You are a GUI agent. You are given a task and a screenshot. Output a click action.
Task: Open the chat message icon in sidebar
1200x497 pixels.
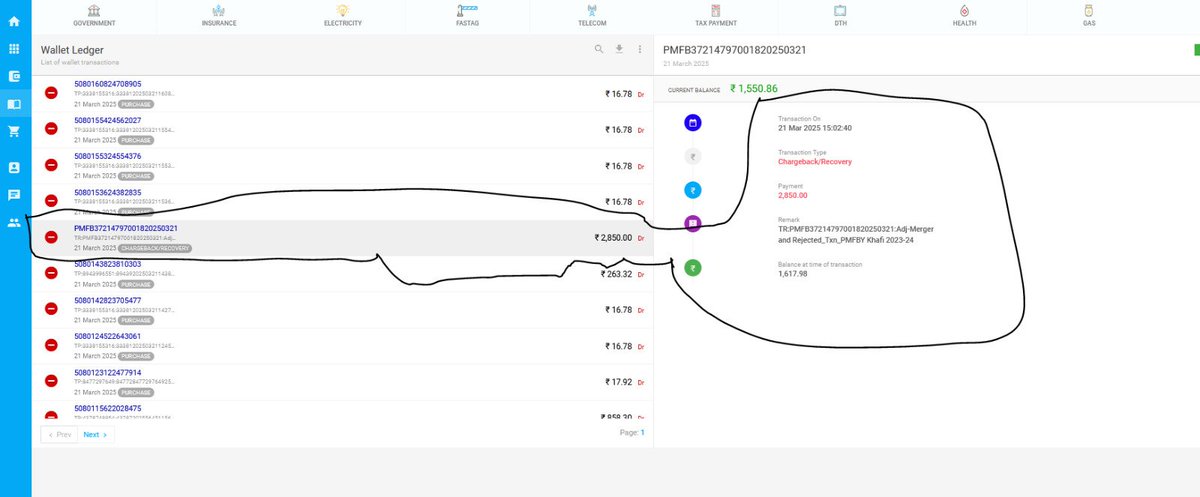[x=14, y=195]
